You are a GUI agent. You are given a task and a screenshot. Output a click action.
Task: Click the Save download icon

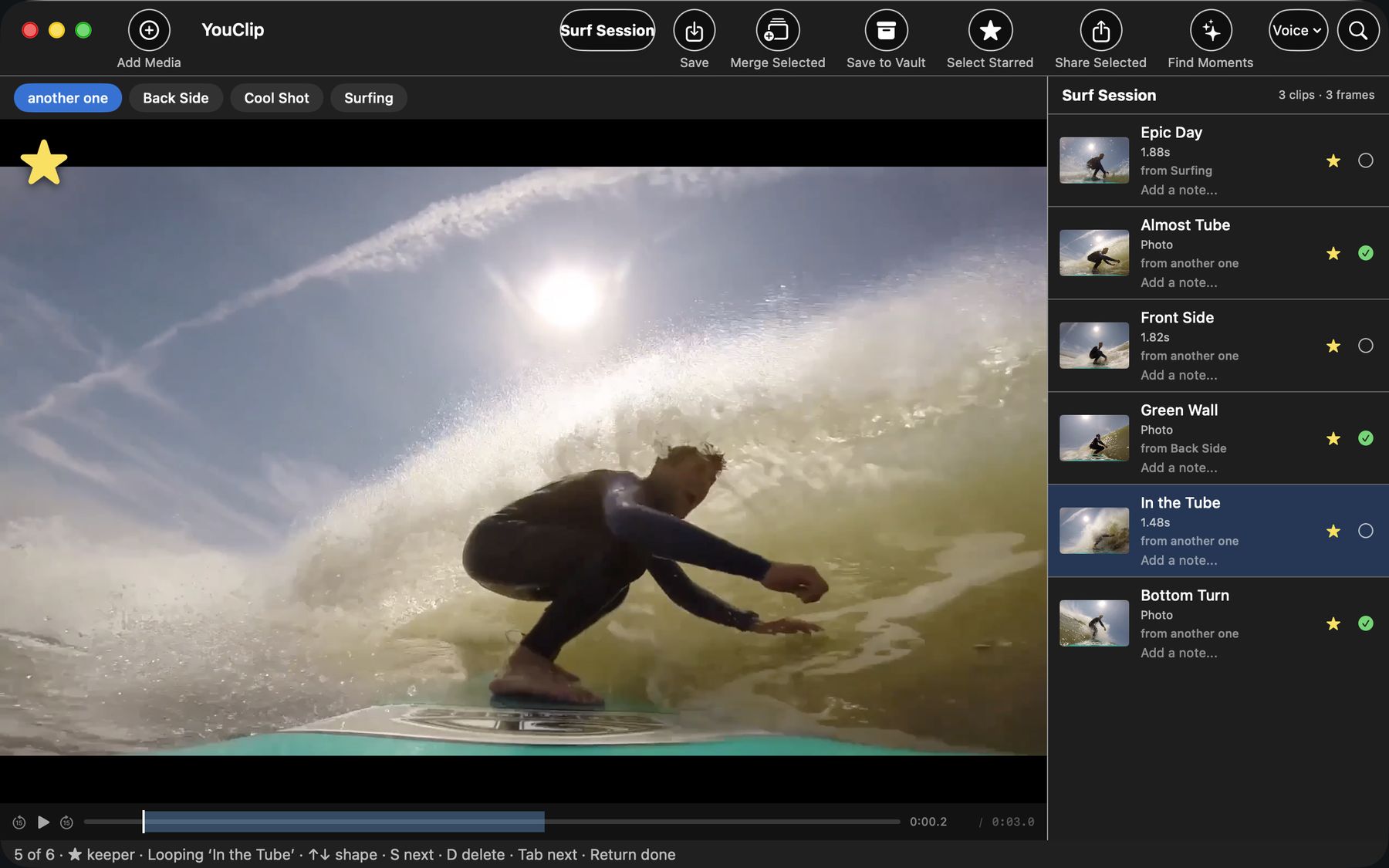click(694, 30)
